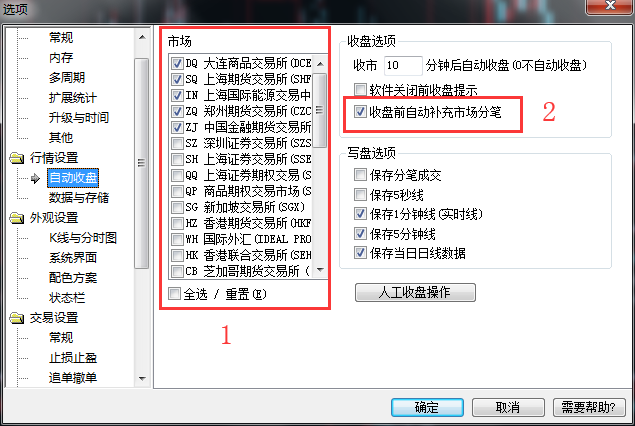Click the tree panel scroll-up arrow
Screen dimensions: 635x426
142,37
